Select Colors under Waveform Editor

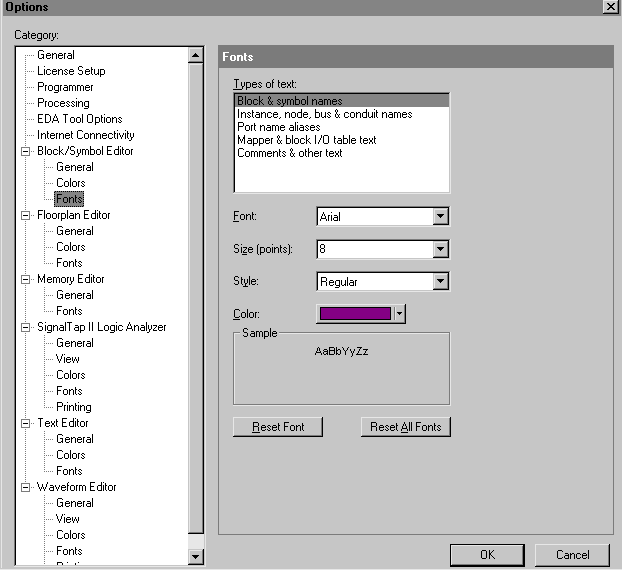71,535
